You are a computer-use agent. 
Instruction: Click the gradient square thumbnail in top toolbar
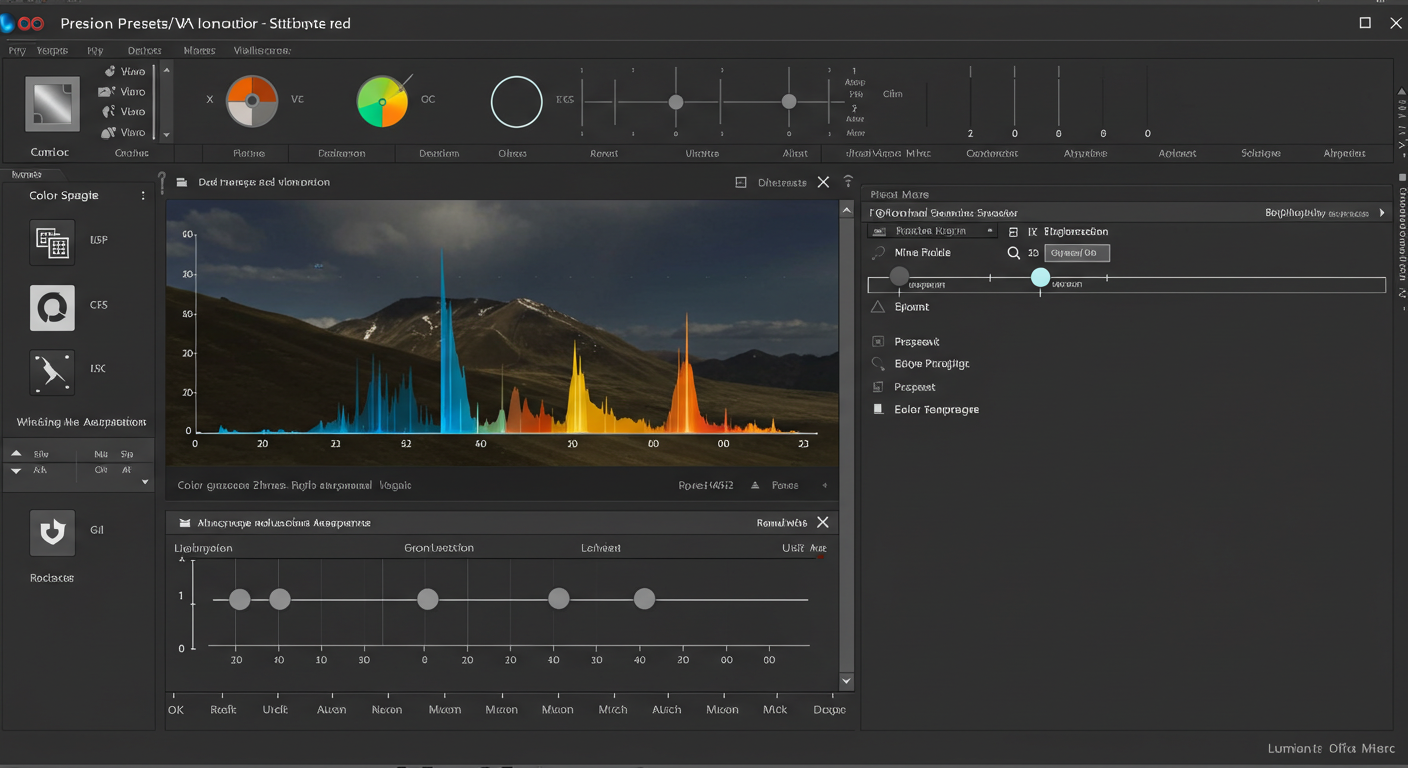coord(52,103)
